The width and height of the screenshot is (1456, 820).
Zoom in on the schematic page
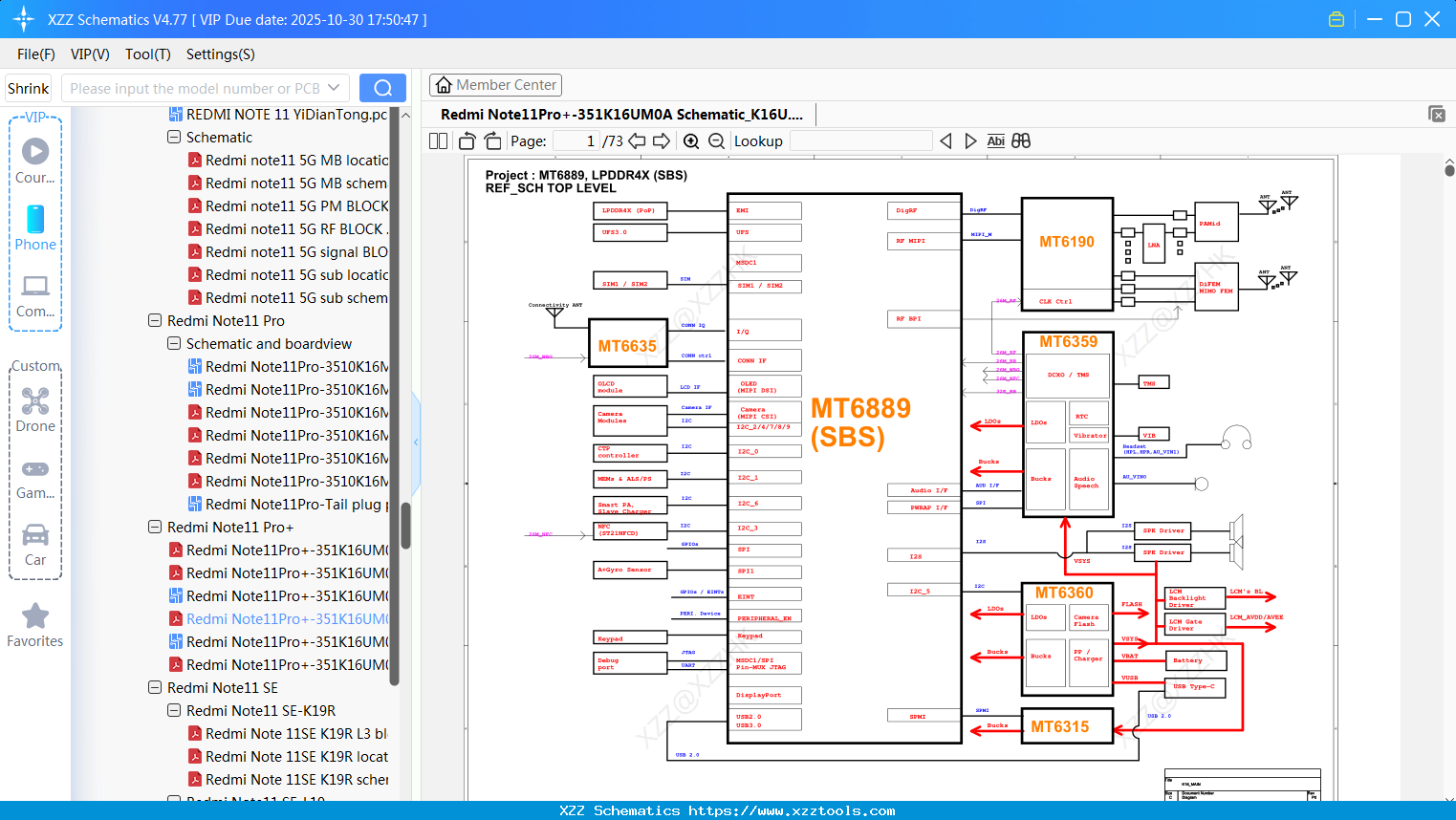pyautogui.click(x=690, y=140)
